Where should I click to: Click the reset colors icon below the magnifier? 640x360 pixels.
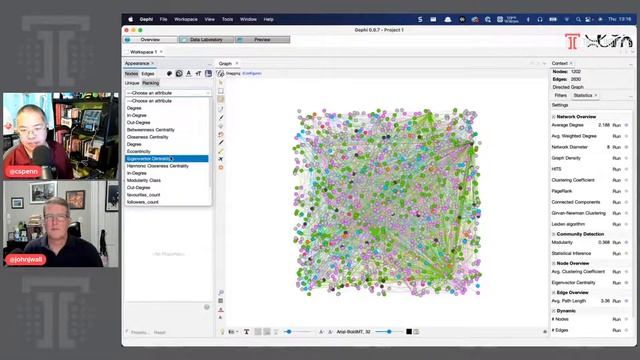(x=221, y=301)
